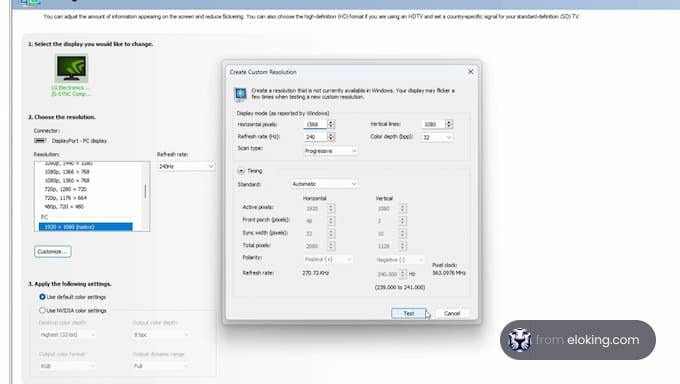Open the Output color depth dropdown
The width and height of the screenshot is (680, 384).
pos(160,335)
